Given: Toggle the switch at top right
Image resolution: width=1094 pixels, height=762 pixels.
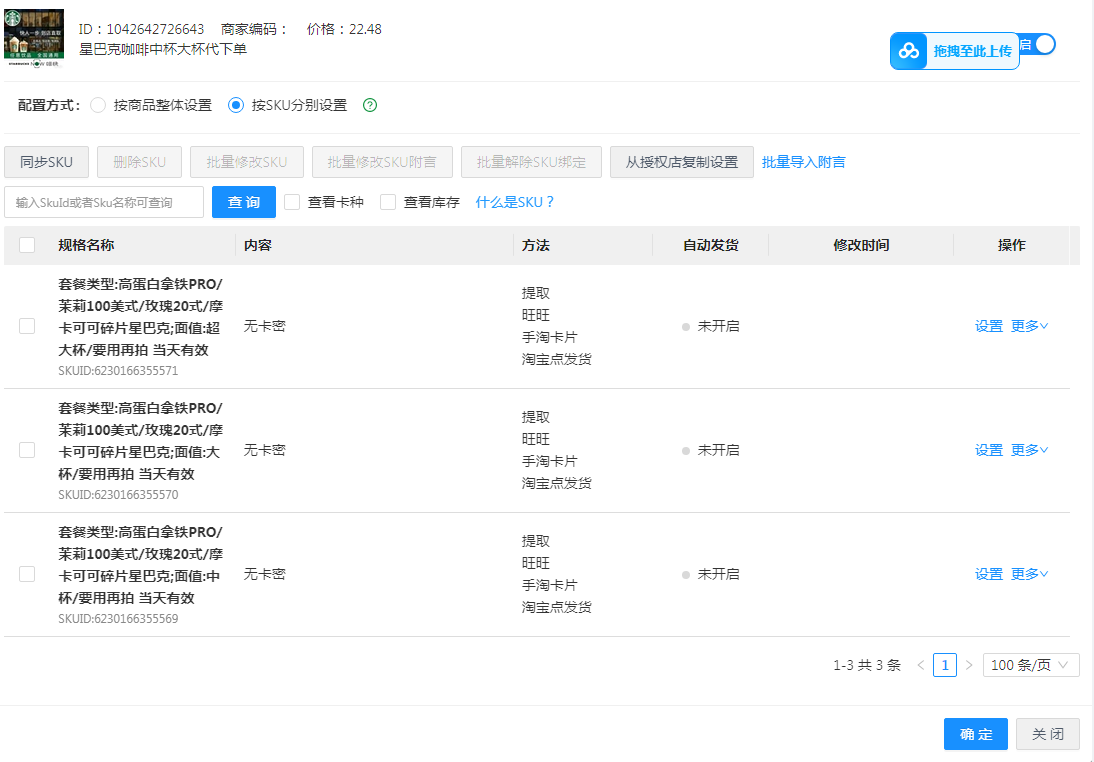Looking at the screenshot, I should (x=1042, y=44).
